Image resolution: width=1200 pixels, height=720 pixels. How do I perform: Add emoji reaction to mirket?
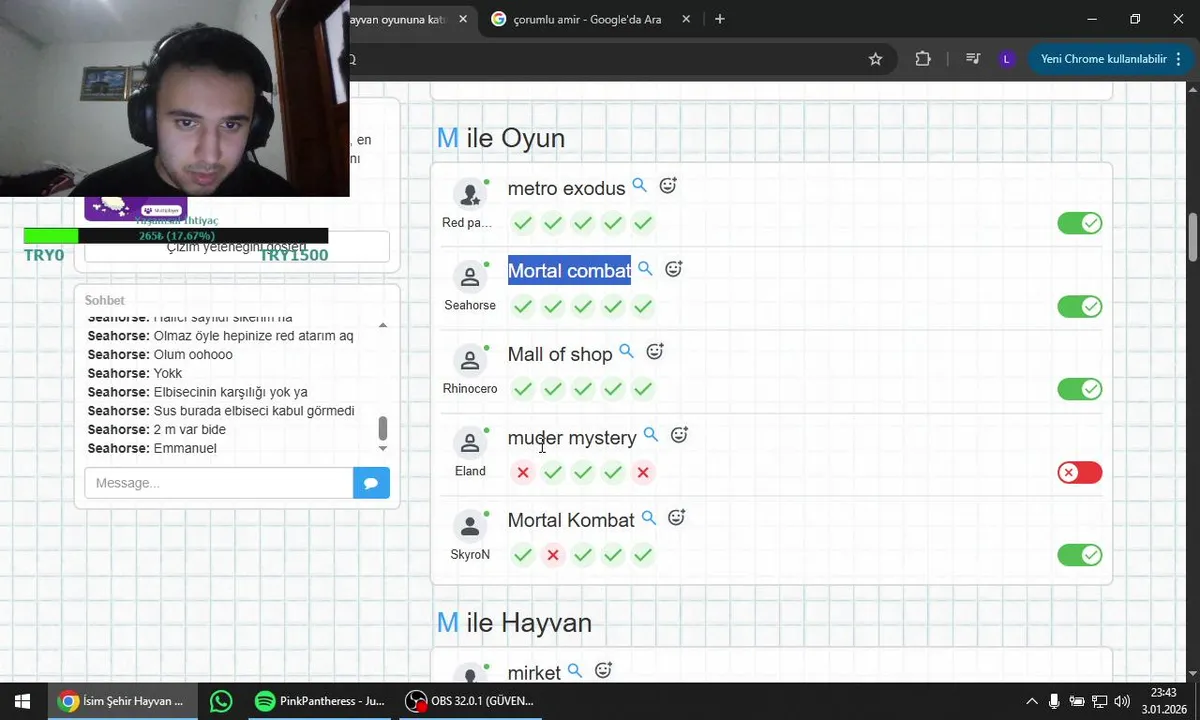point(603,671)
